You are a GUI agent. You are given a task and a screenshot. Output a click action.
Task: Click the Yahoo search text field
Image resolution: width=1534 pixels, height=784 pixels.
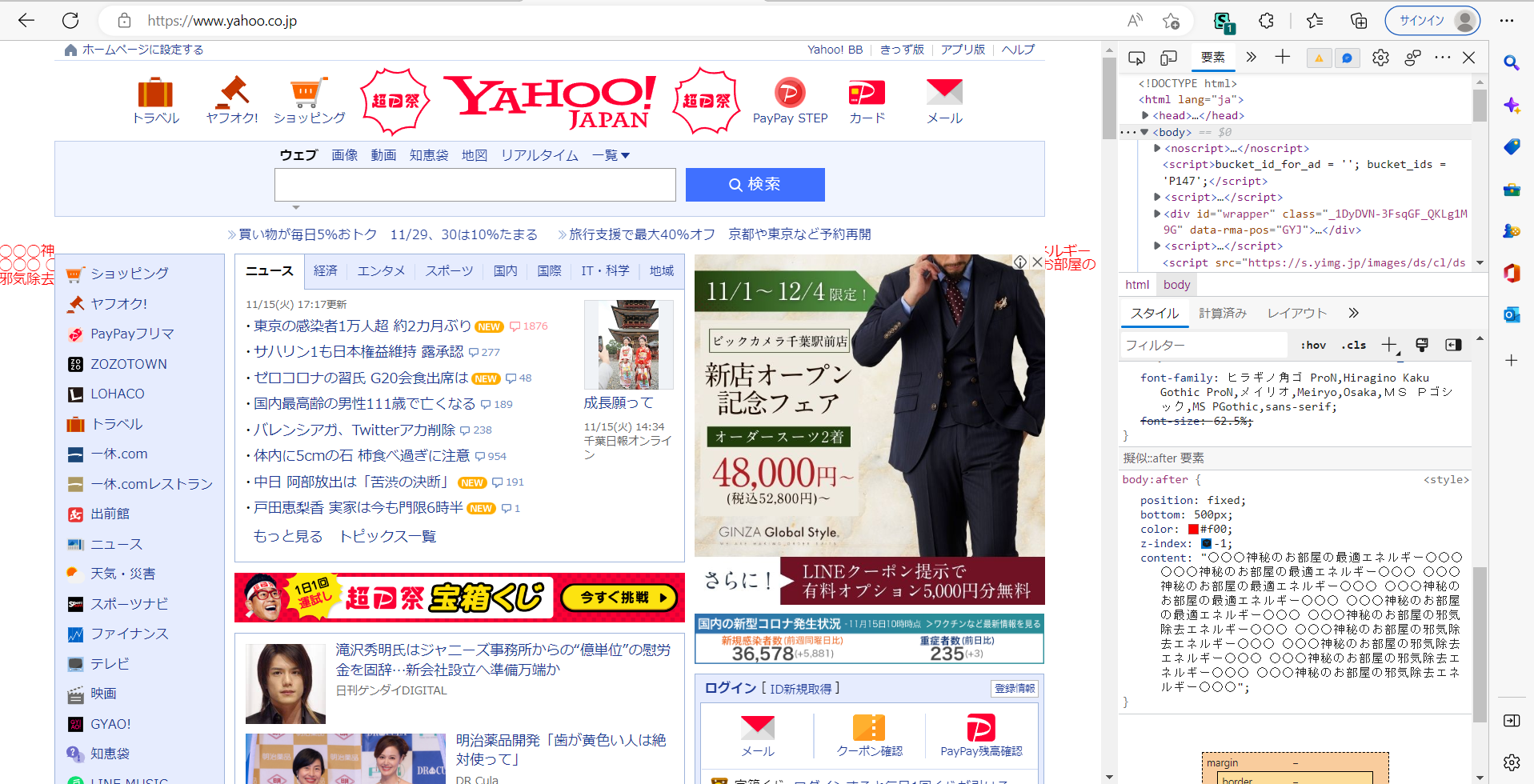coord(475,185)
